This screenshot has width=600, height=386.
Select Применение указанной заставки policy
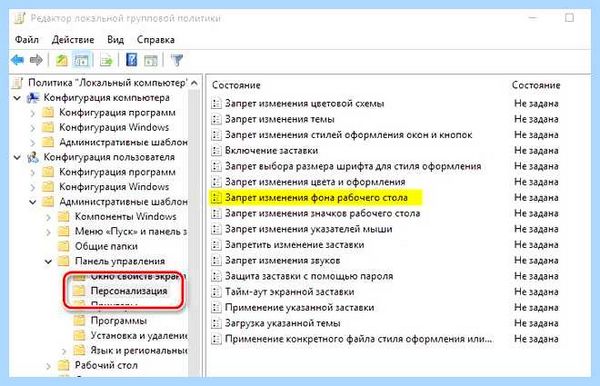point(299,308)
